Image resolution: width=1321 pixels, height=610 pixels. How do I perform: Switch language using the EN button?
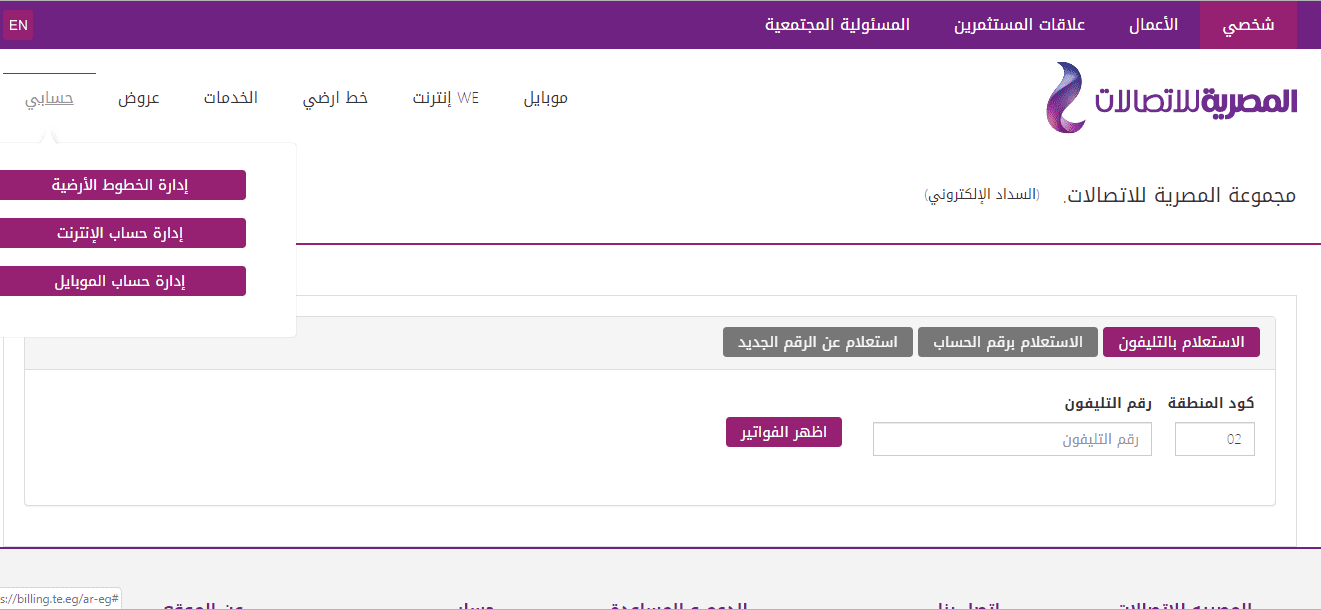click(x=18, y=25)
